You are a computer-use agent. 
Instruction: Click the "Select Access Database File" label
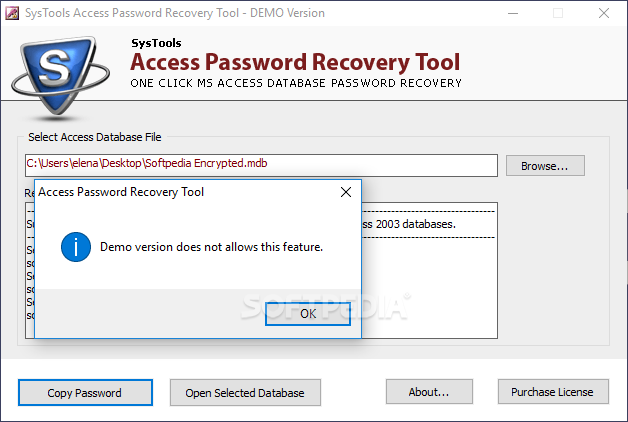pyautogui.click(x=95, y=137)
